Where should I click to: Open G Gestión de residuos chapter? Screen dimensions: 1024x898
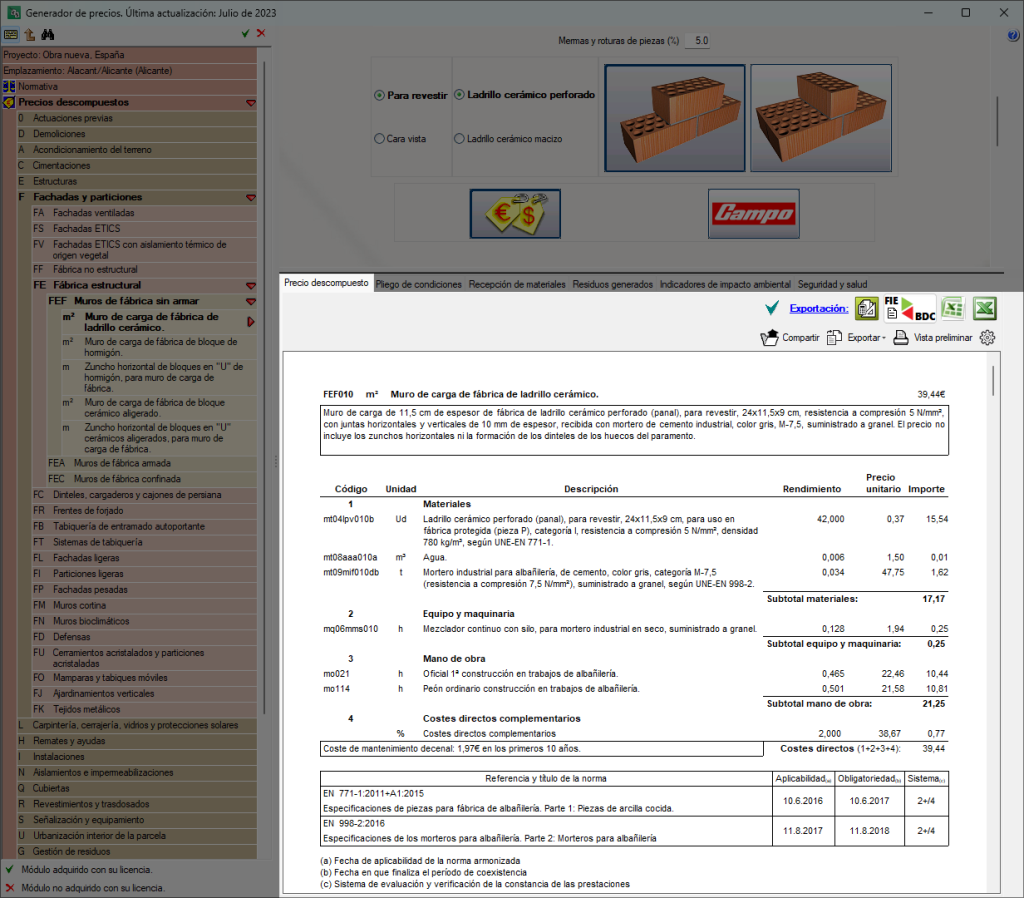(136, 852)
